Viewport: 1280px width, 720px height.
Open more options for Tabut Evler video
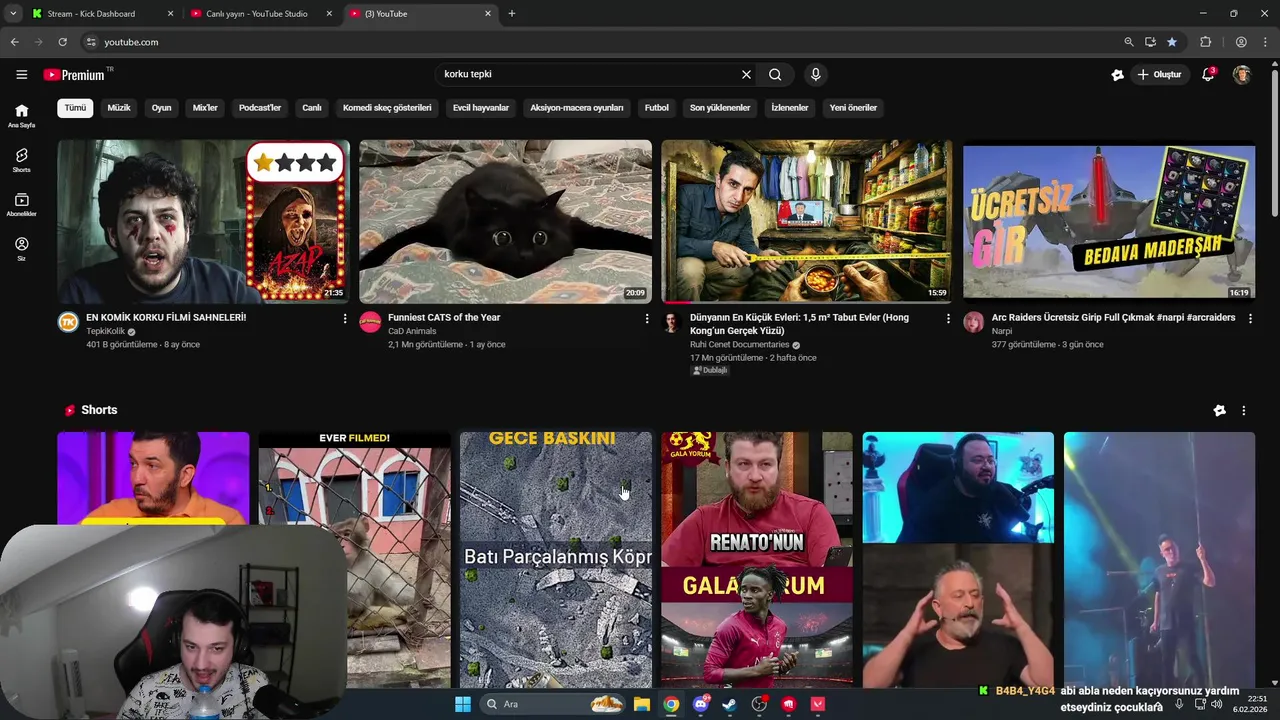pyautogui.click(x=948, y=319)
